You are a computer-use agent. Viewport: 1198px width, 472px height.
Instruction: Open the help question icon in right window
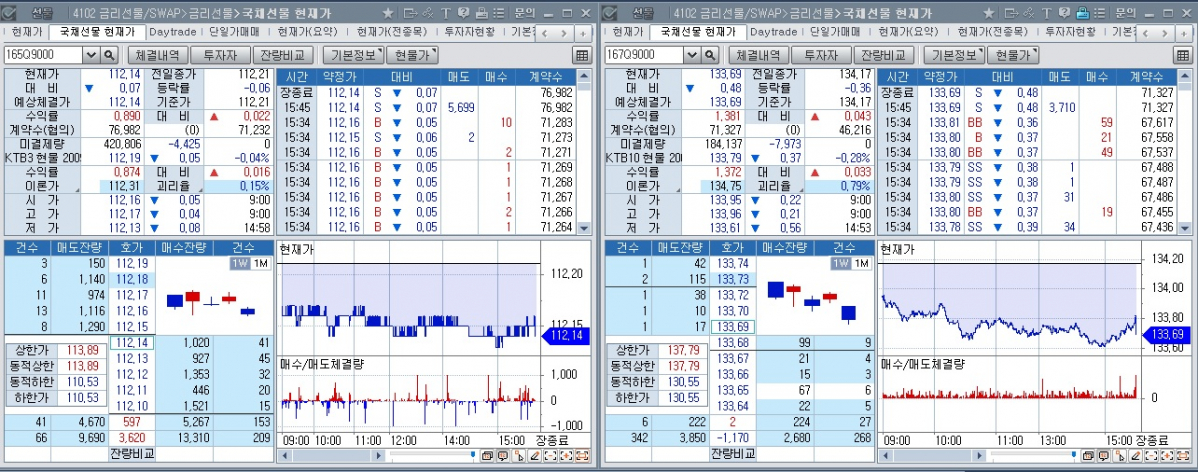click(x=1064, y=13)
